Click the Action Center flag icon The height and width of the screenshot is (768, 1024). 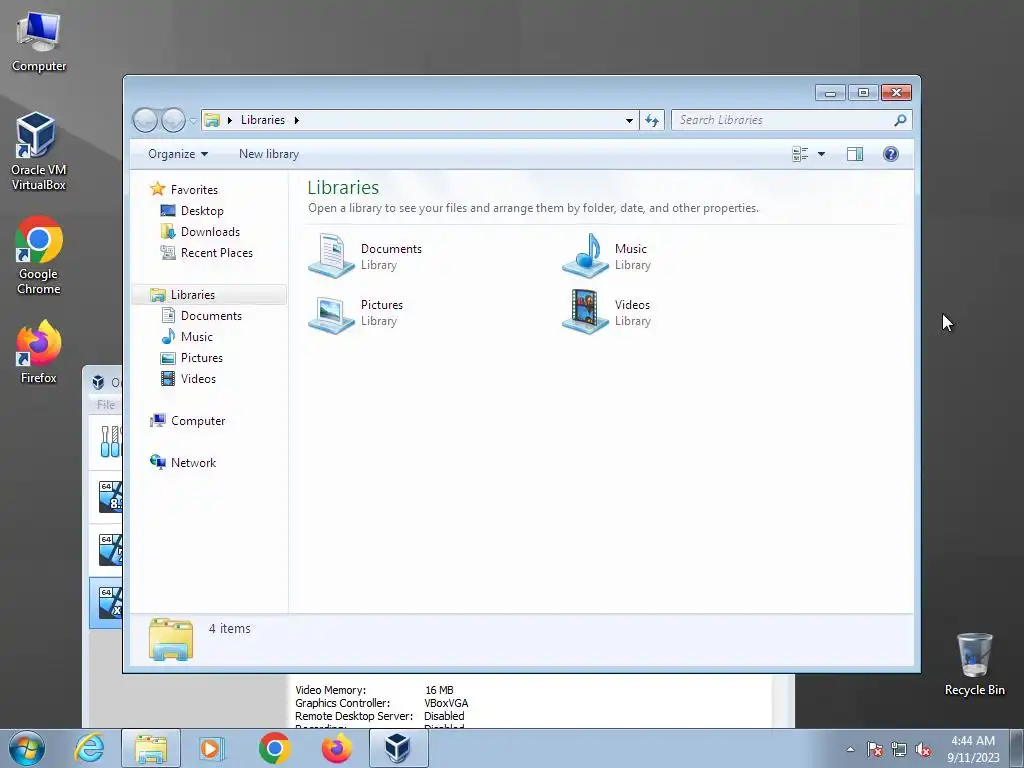pyautogui.click(x=875, y=749)
